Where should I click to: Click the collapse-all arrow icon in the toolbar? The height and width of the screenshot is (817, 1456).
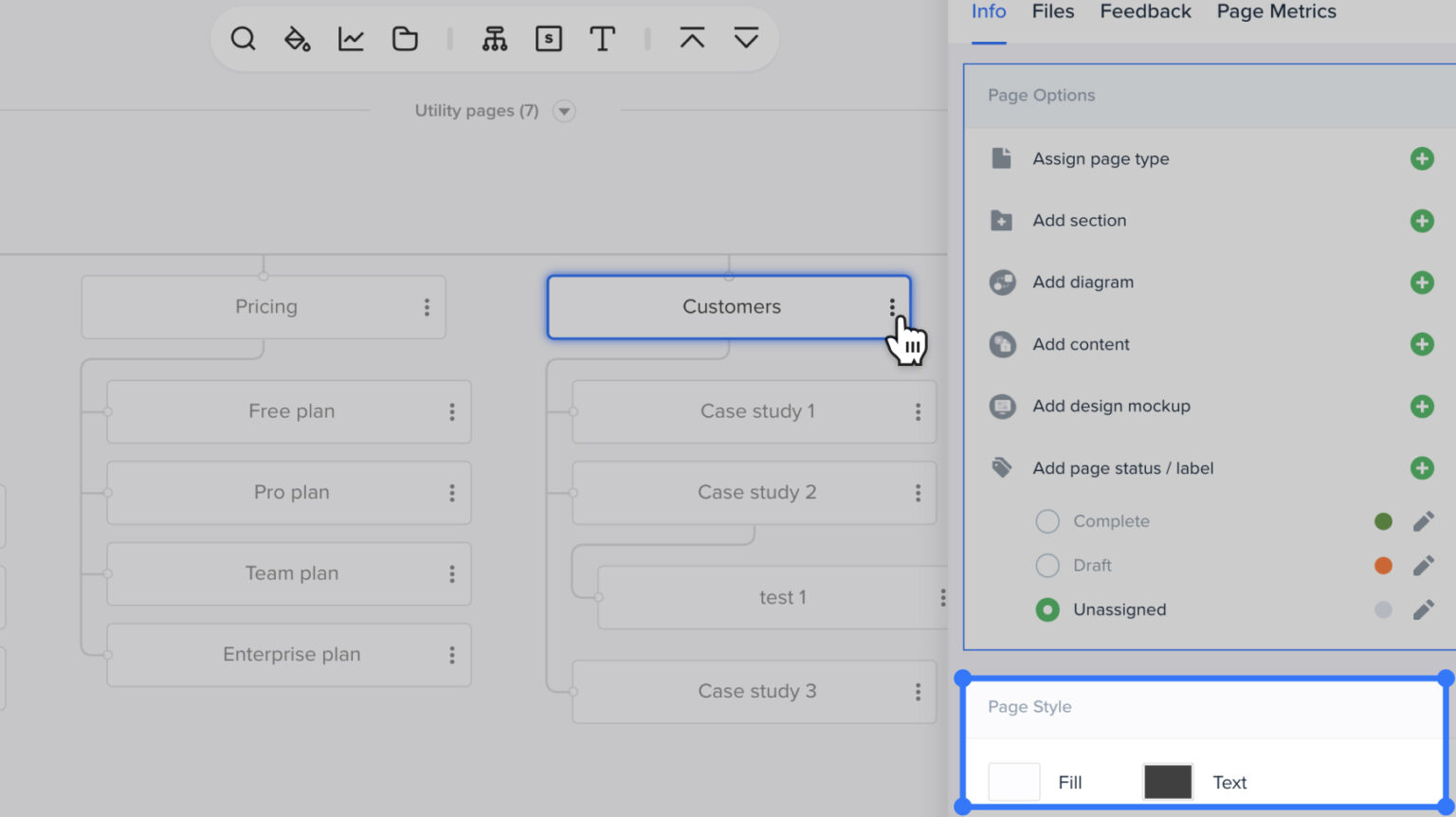pos(693,39)
